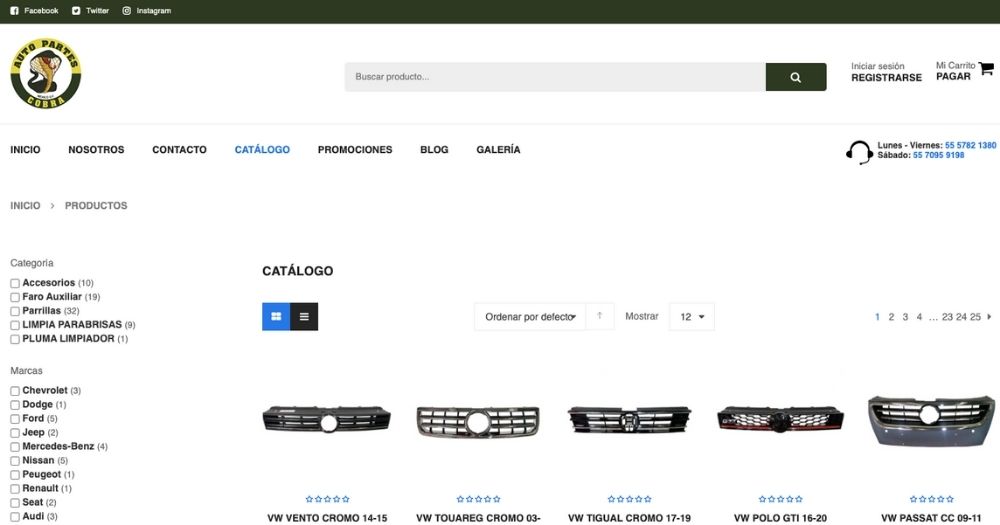This screenshot has width=1000, height=525.
Task: Open the Facebook social link icon
Action: coord(15,11)
